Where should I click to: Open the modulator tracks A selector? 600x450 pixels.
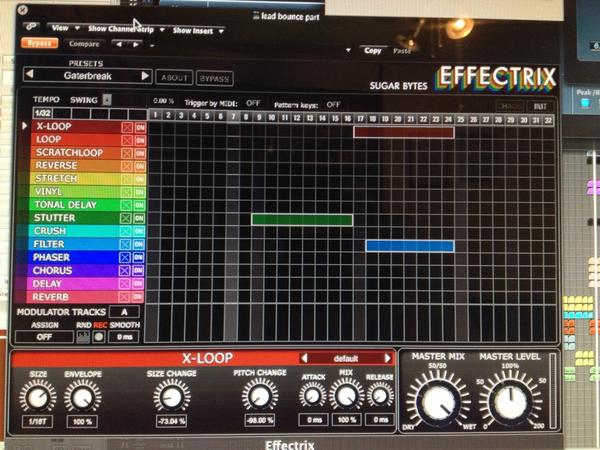(x=124, y=312)
